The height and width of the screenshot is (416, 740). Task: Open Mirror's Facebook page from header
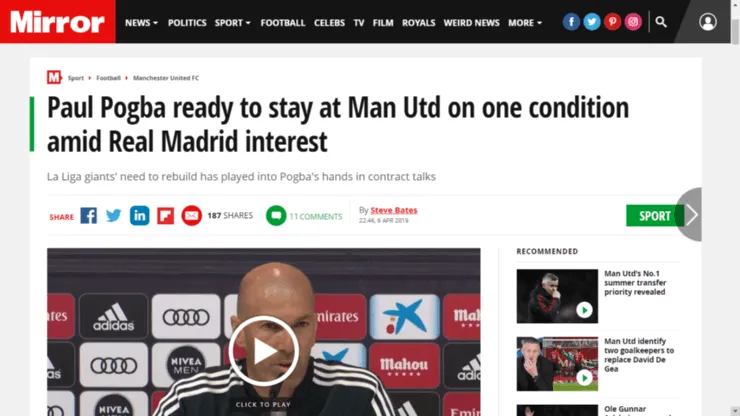571,22
